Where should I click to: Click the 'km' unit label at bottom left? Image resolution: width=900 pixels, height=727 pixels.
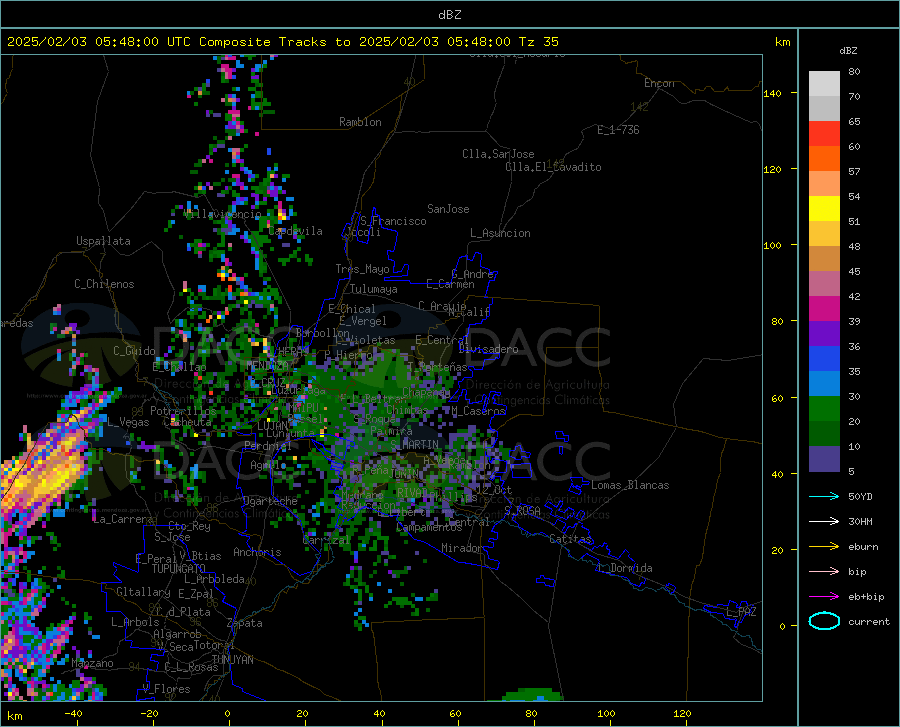(x=14, y=716)
